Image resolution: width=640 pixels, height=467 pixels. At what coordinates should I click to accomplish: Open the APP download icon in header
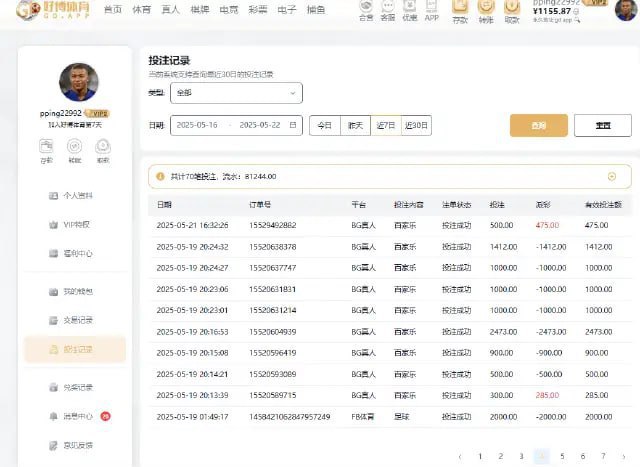tap(431, 10)
